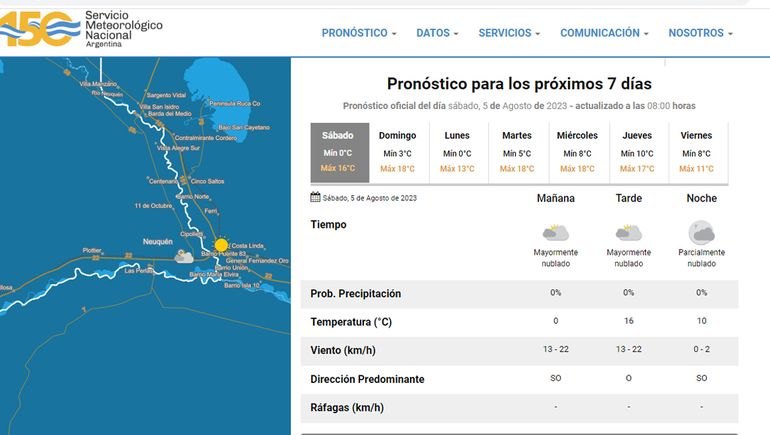Click the Cipolletti label on the map
Screen dimensions: 770x435
(192, 234)
